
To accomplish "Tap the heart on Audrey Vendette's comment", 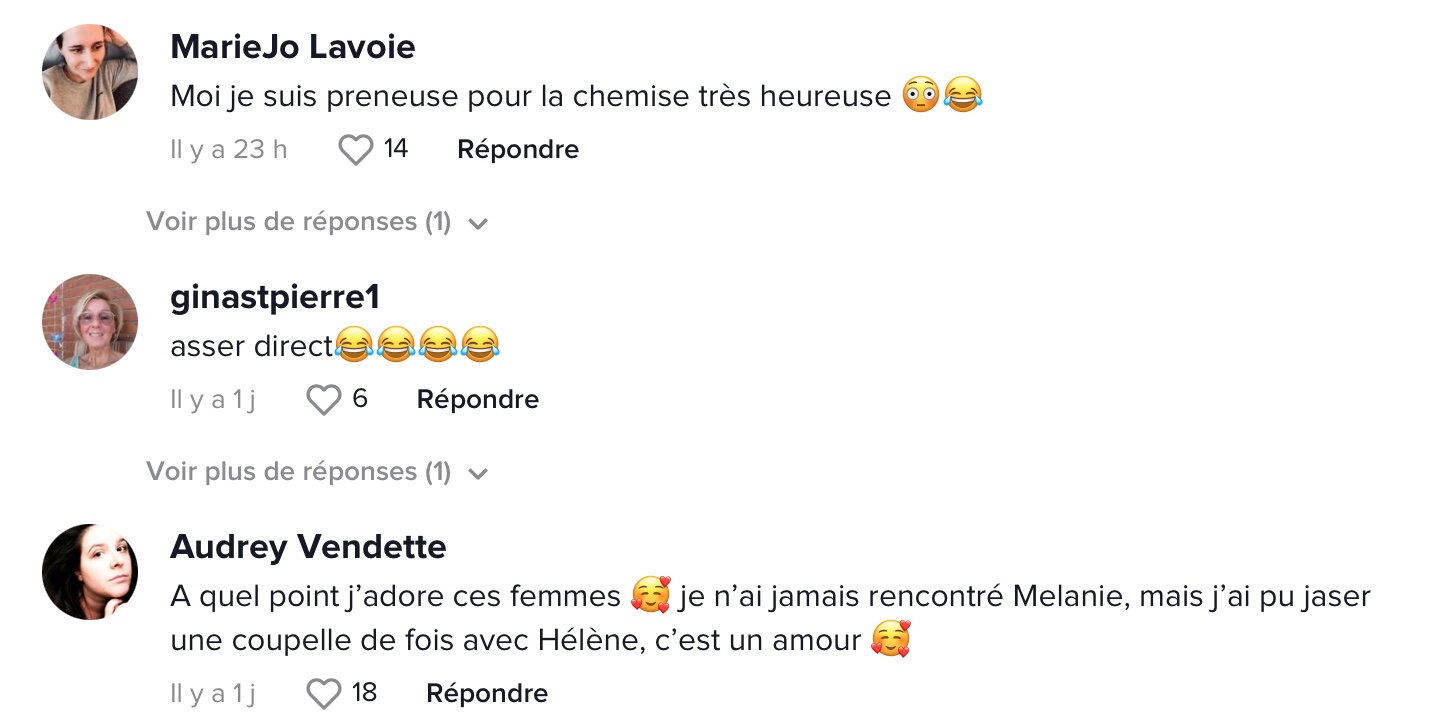I will pyautogui.click(x=323, y=693).
